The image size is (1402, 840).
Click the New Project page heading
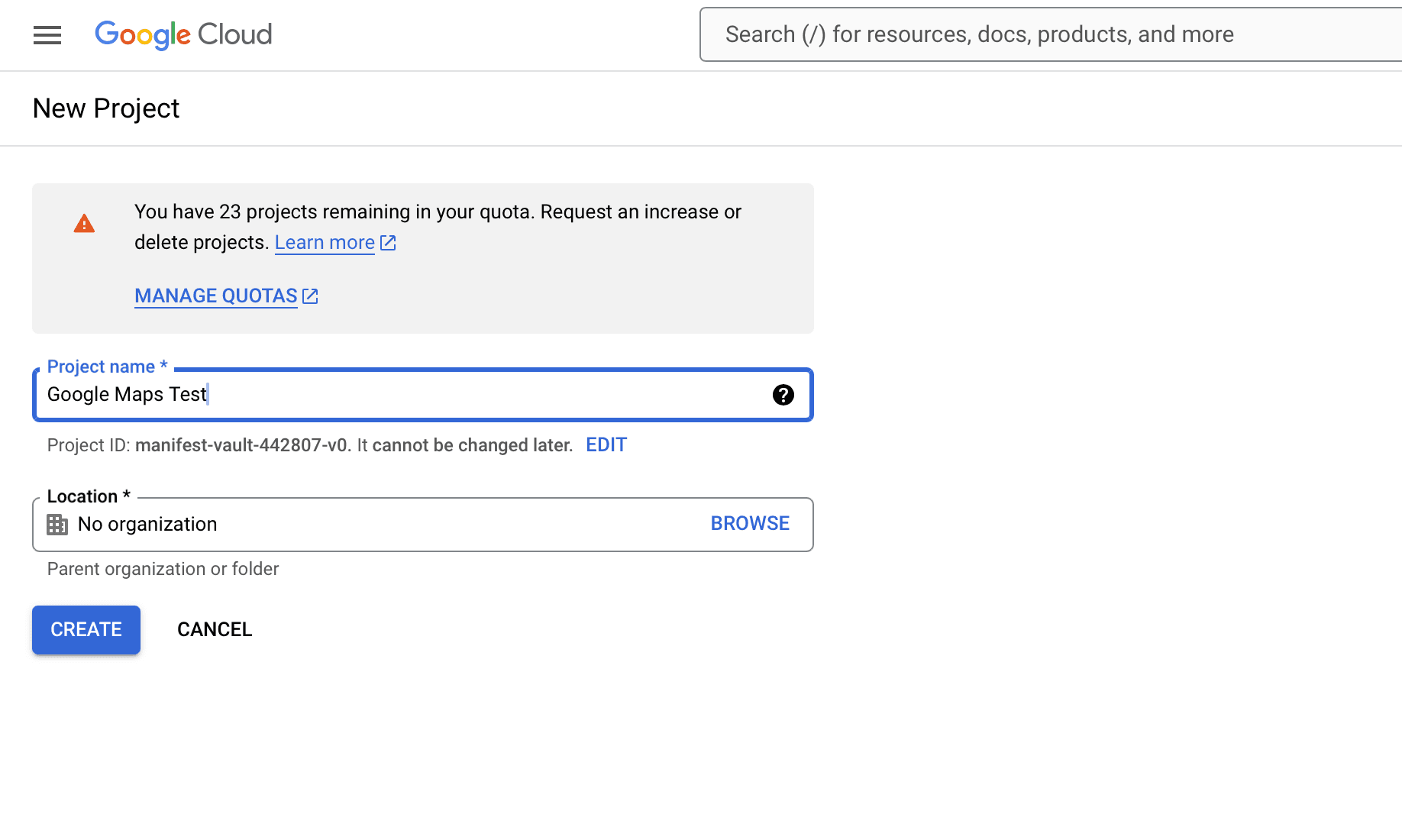[x=106, y=108]
